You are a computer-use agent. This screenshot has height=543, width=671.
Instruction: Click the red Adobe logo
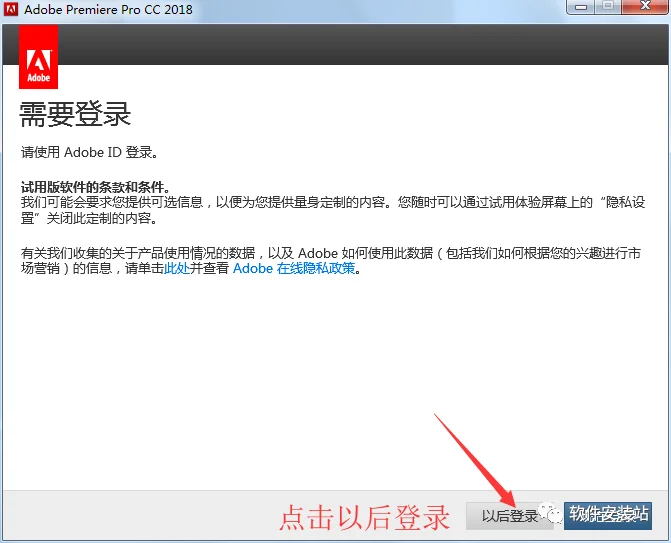[39, 57]
